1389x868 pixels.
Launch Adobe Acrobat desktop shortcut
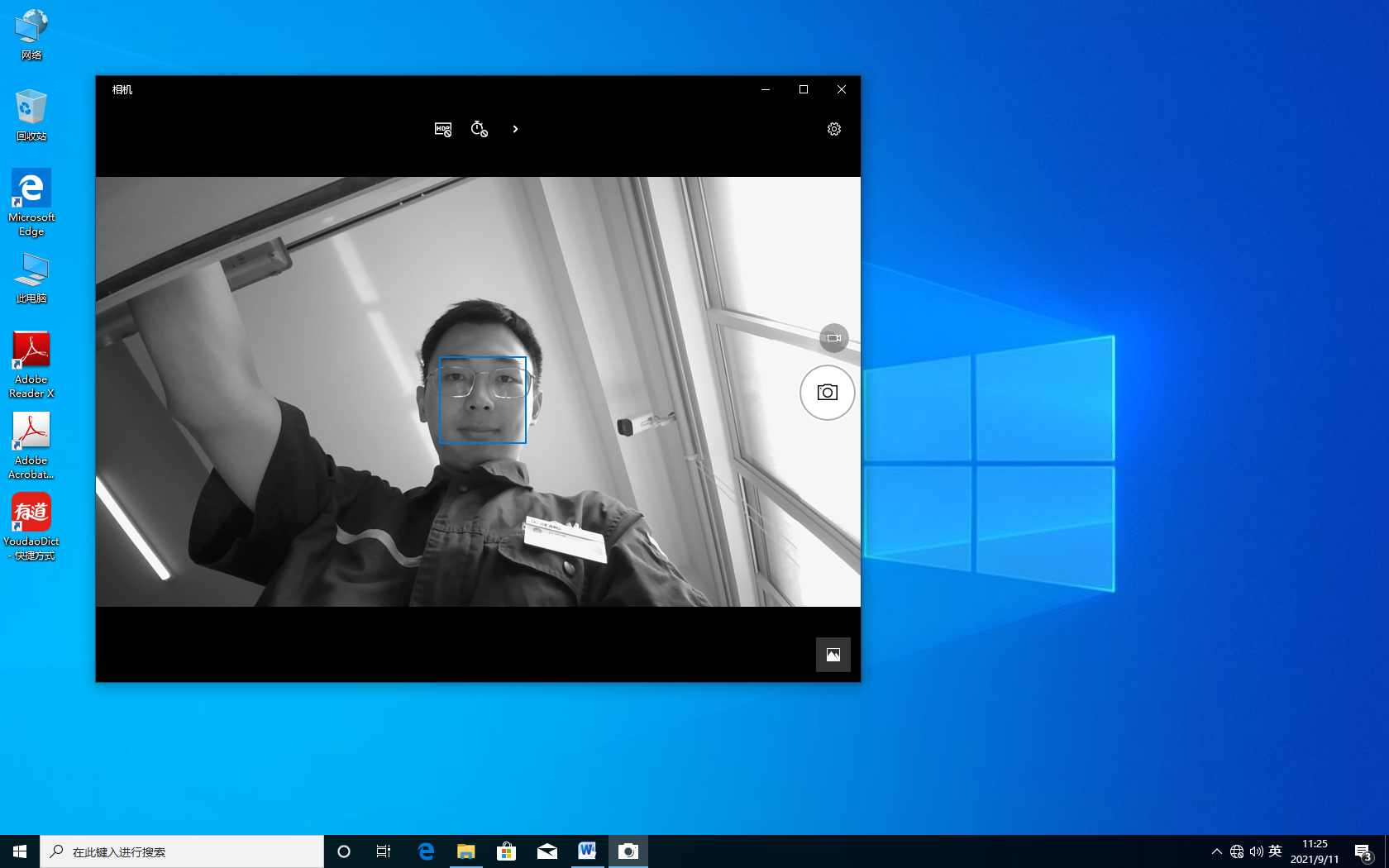31,446
